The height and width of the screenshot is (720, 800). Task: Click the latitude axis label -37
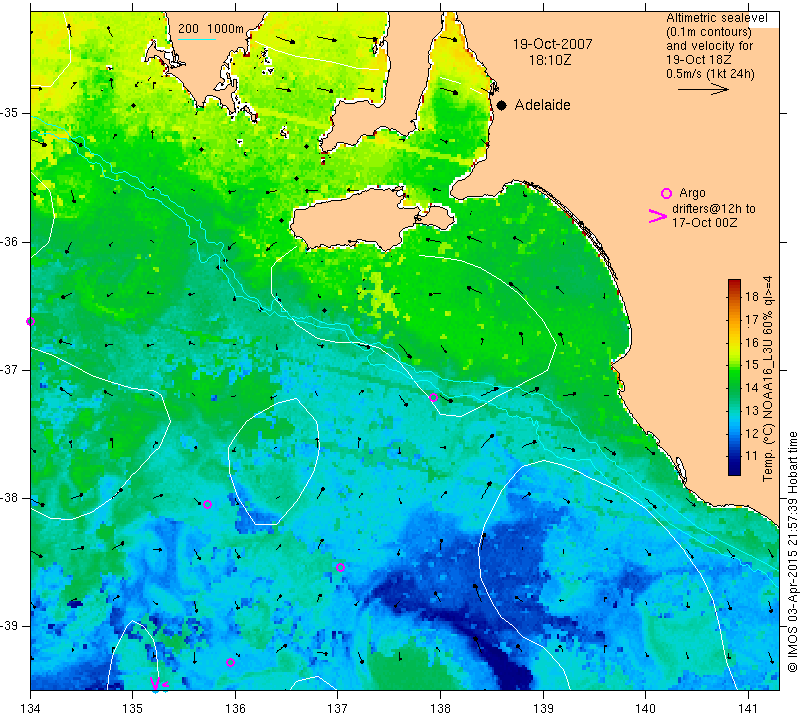9,370
